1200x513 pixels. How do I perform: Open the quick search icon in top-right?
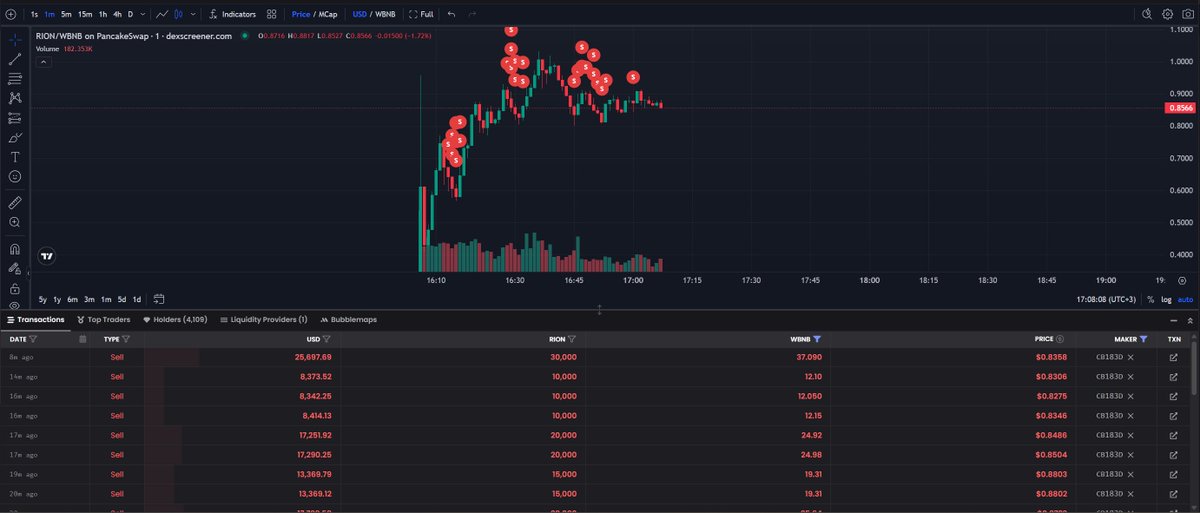pyautogui.click(x=1148, y=14)
